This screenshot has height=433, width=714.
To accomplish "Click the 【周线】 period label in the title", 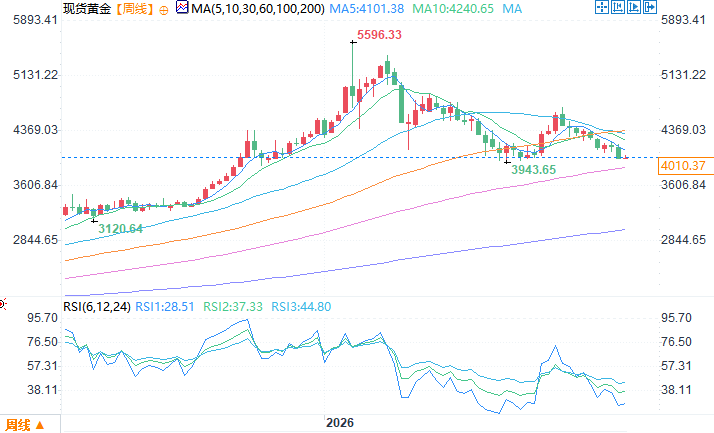I will [x=135, y=9].
